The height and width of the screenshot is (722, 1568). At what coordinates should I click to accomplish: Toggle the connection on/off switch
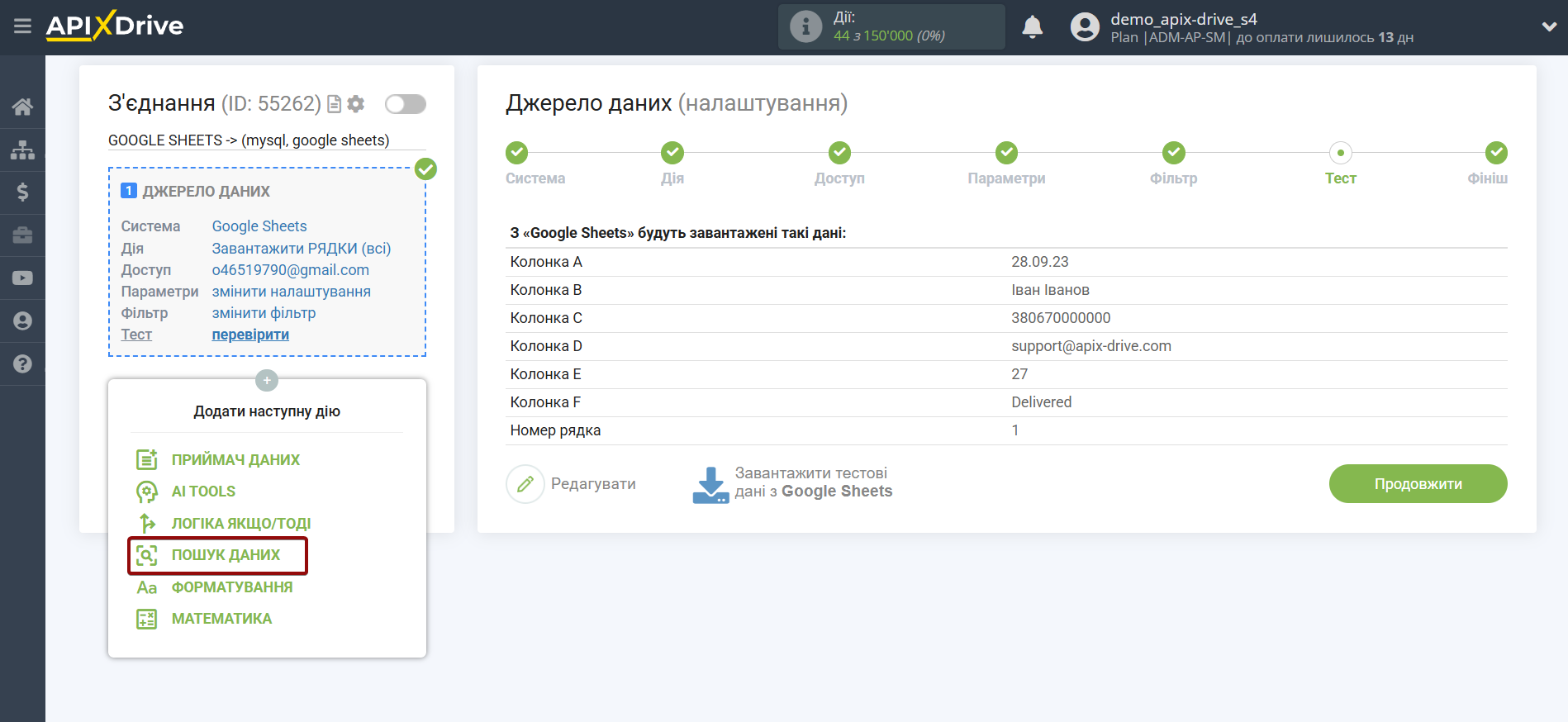click(x=406, y=104)
